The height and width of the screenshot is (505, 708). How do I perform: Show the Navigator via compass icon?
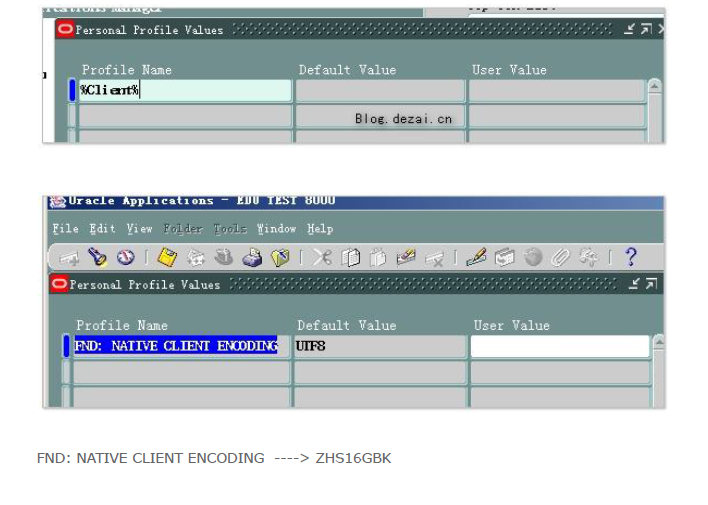point(126,257)
